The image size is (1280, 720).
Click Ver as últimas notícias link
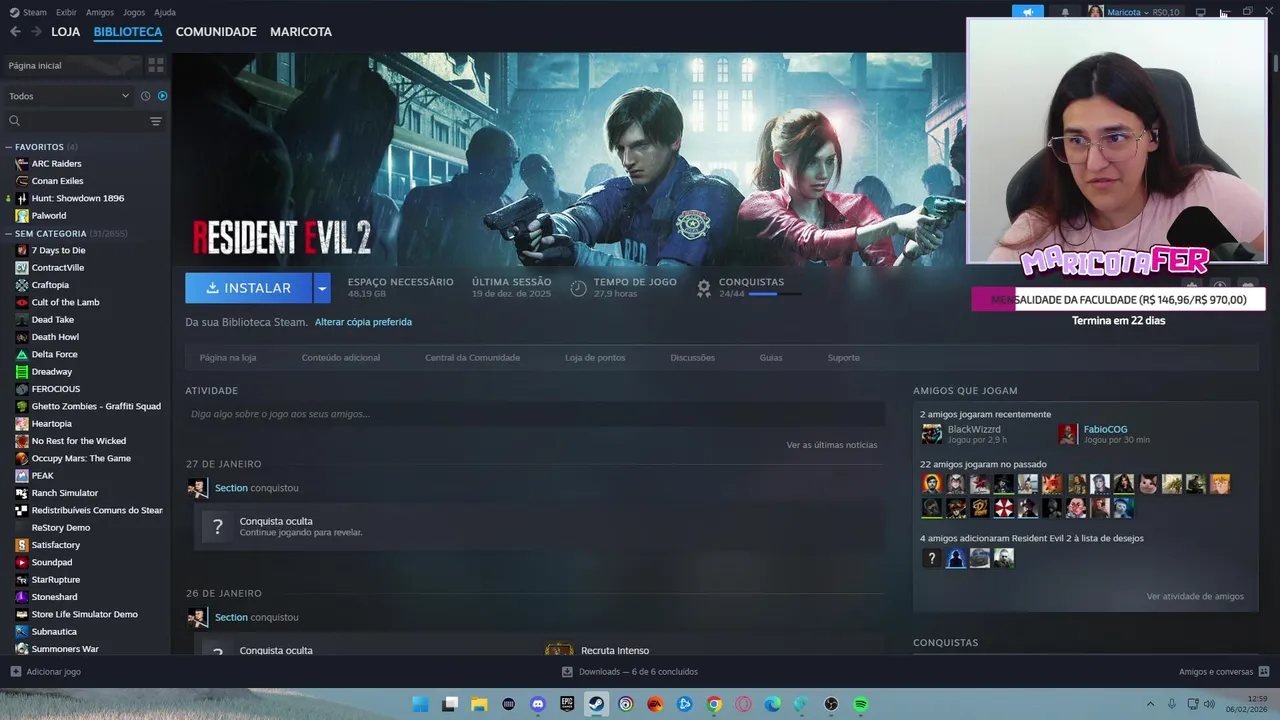click(x=832, y=445)
